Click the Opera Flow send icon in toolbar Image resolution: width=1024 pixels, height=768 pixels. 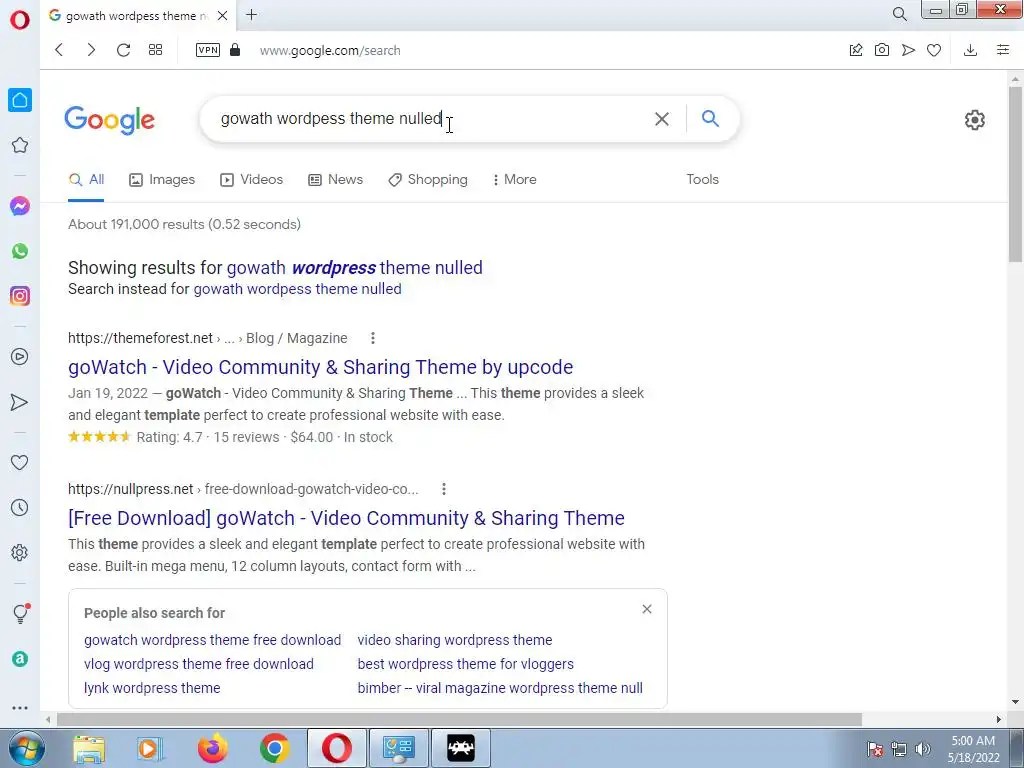pyautogui.click(x=908, y=50)
